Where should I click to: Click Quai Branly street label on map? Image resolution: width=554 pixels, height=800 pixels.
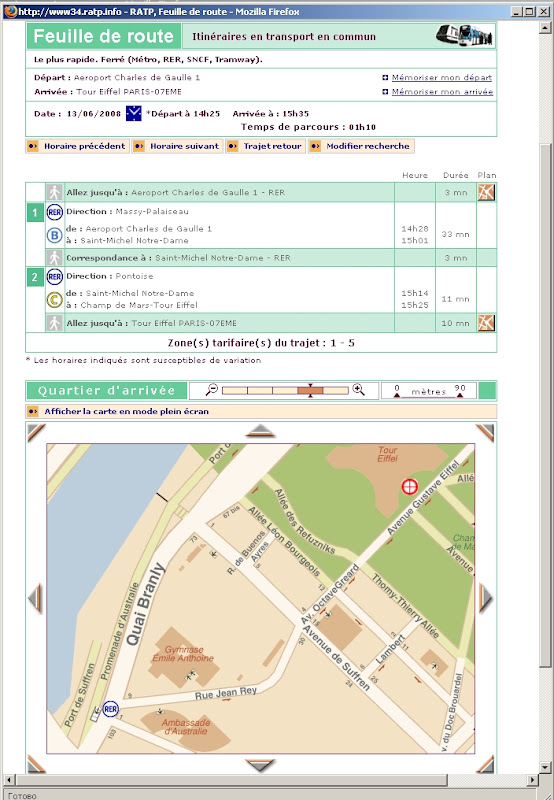tap(145, 604)
